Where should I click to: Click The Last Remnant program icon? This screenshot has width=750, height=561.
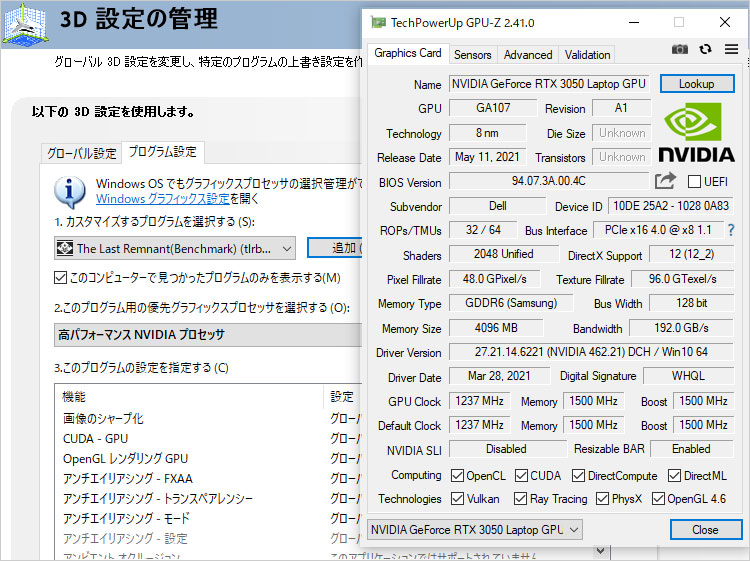(65, 248)
